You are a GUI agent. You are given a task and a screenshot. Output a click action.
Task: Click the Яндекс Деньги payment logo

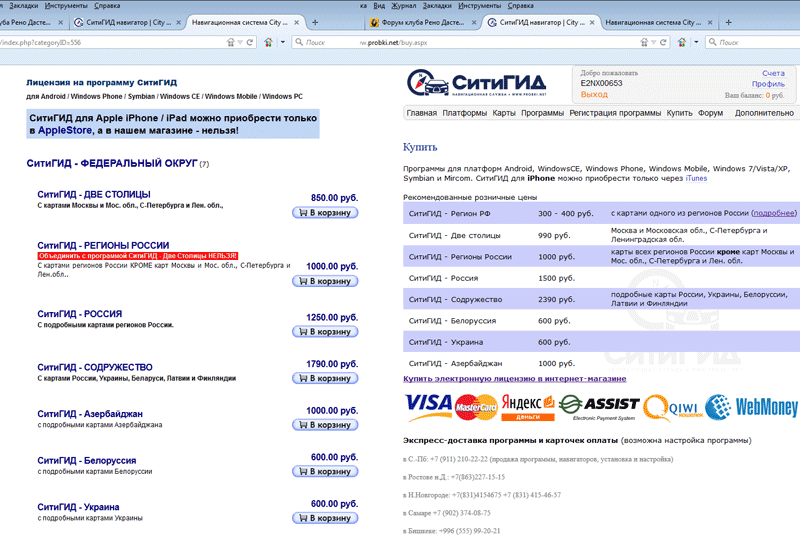[x=528, y=407]
